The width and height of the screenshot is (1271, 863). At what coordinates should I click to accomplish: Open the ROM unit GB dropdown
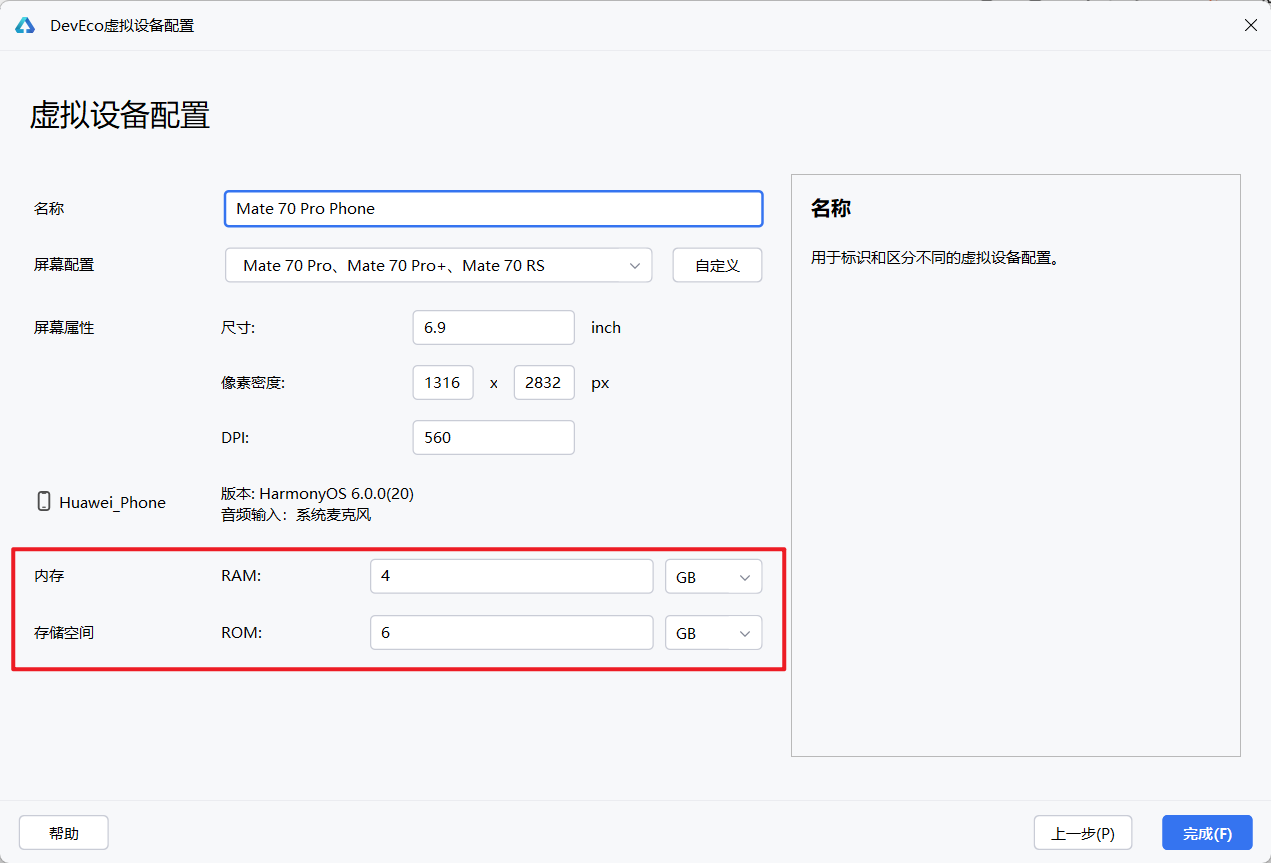pos(713,633)
